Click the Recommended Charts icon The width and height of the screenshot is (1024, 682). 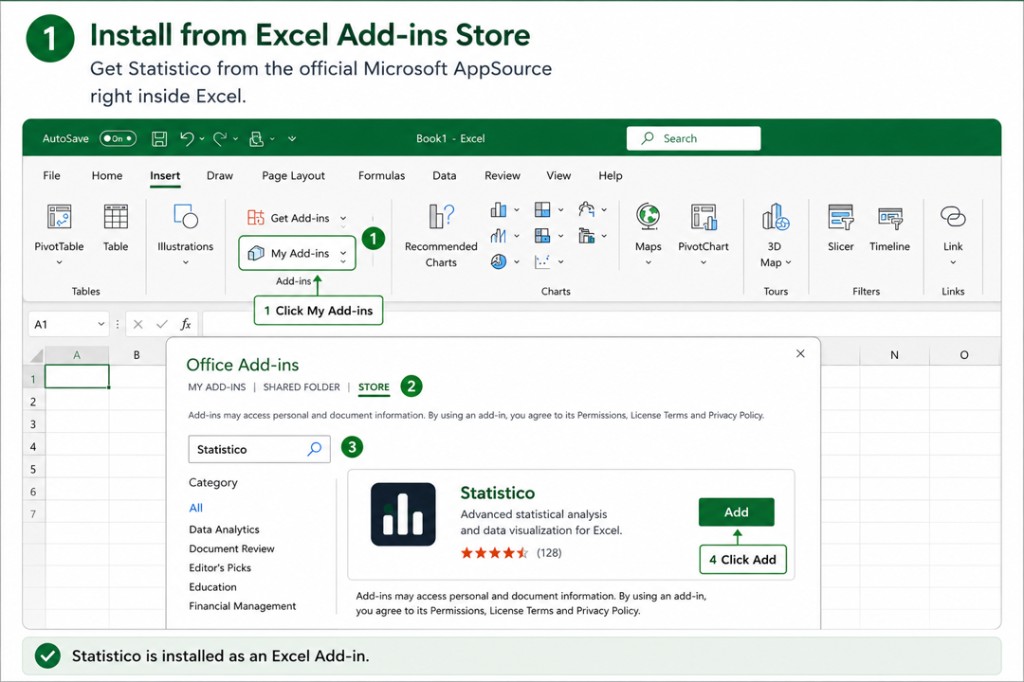pos(441,216)
